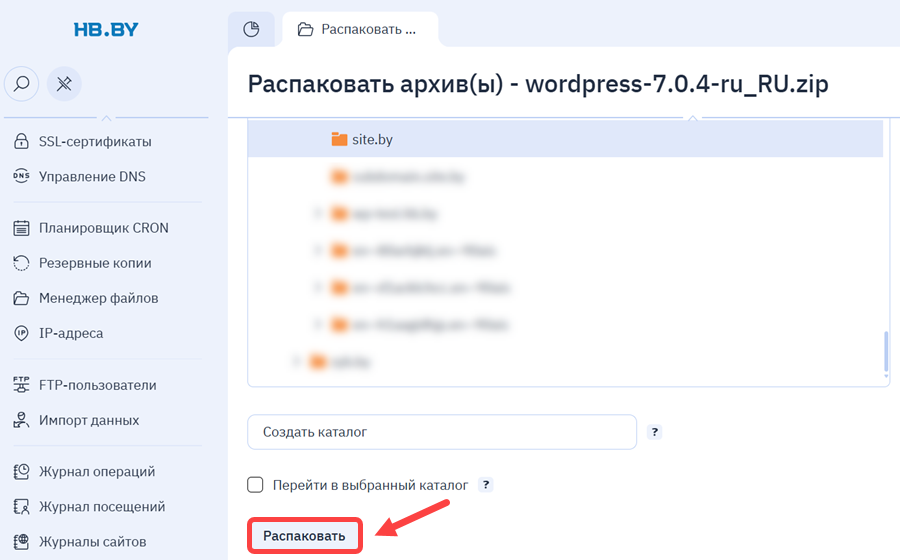This screenshot has width=900, height=560.
Task: Click the Журнал посещений icon
Action: point(21,507)
